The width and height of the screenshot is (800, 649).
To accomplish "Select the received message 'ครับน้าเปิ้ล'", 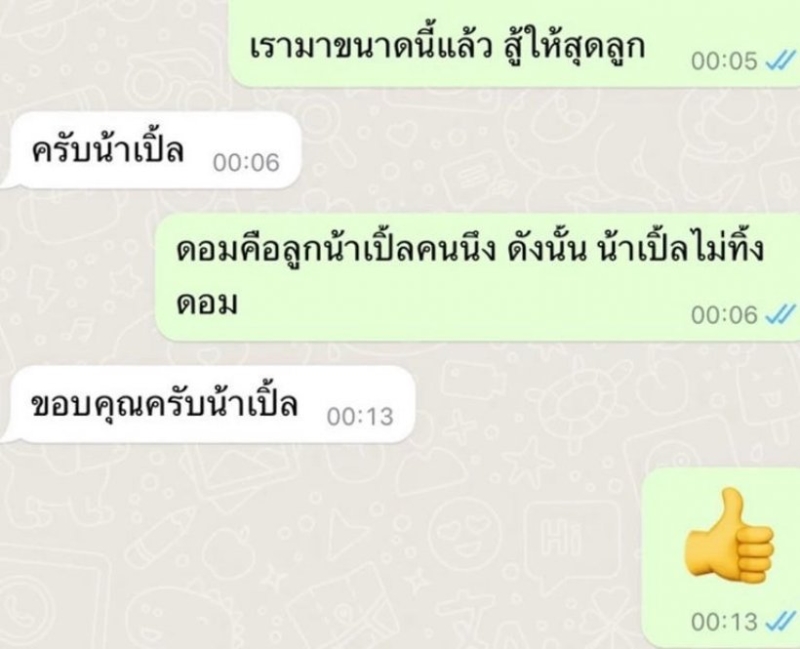I will pyautogui.click(x=152, y=151).
